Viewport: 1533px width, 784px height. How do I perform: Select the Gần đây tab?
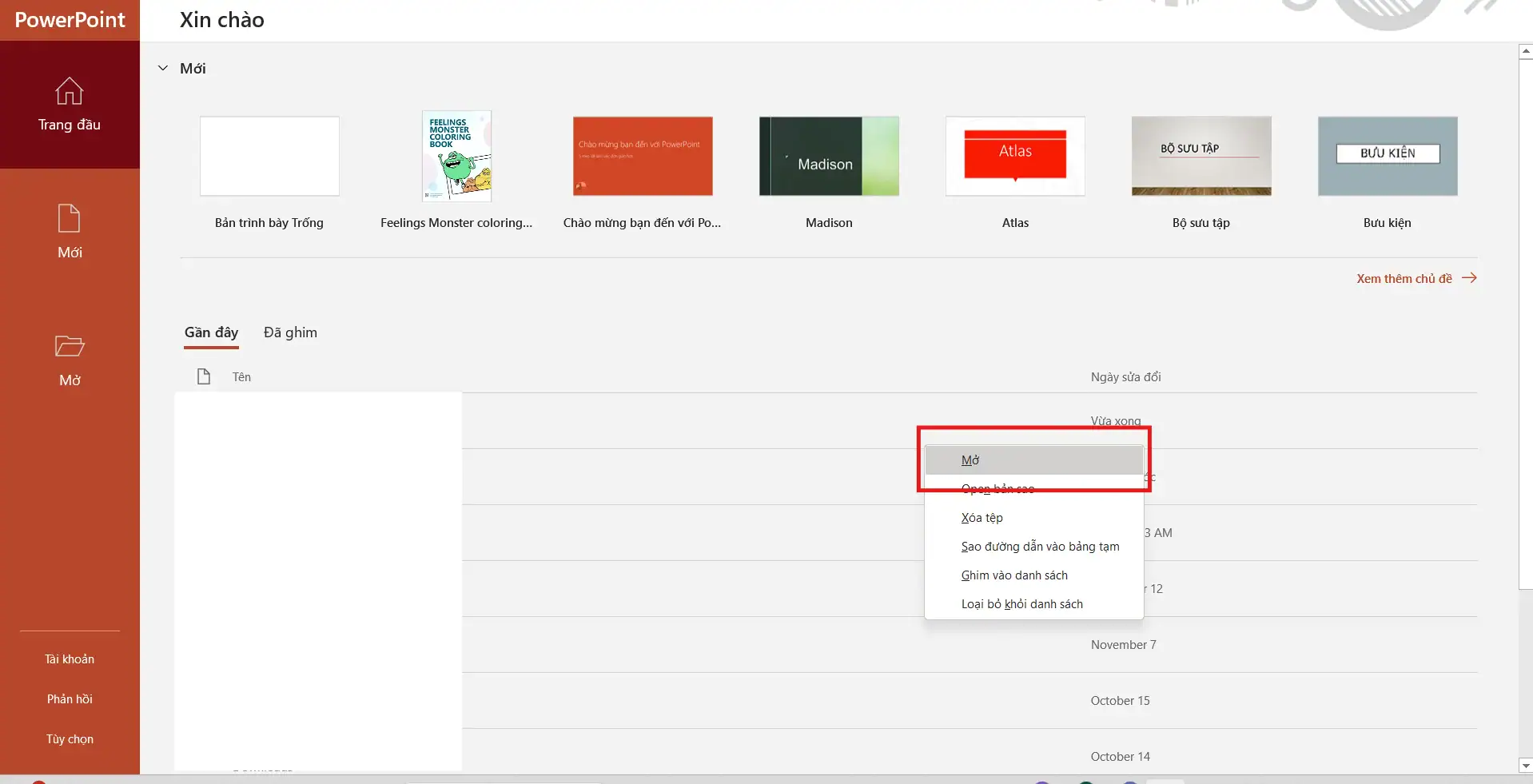(x=210, y=332)
